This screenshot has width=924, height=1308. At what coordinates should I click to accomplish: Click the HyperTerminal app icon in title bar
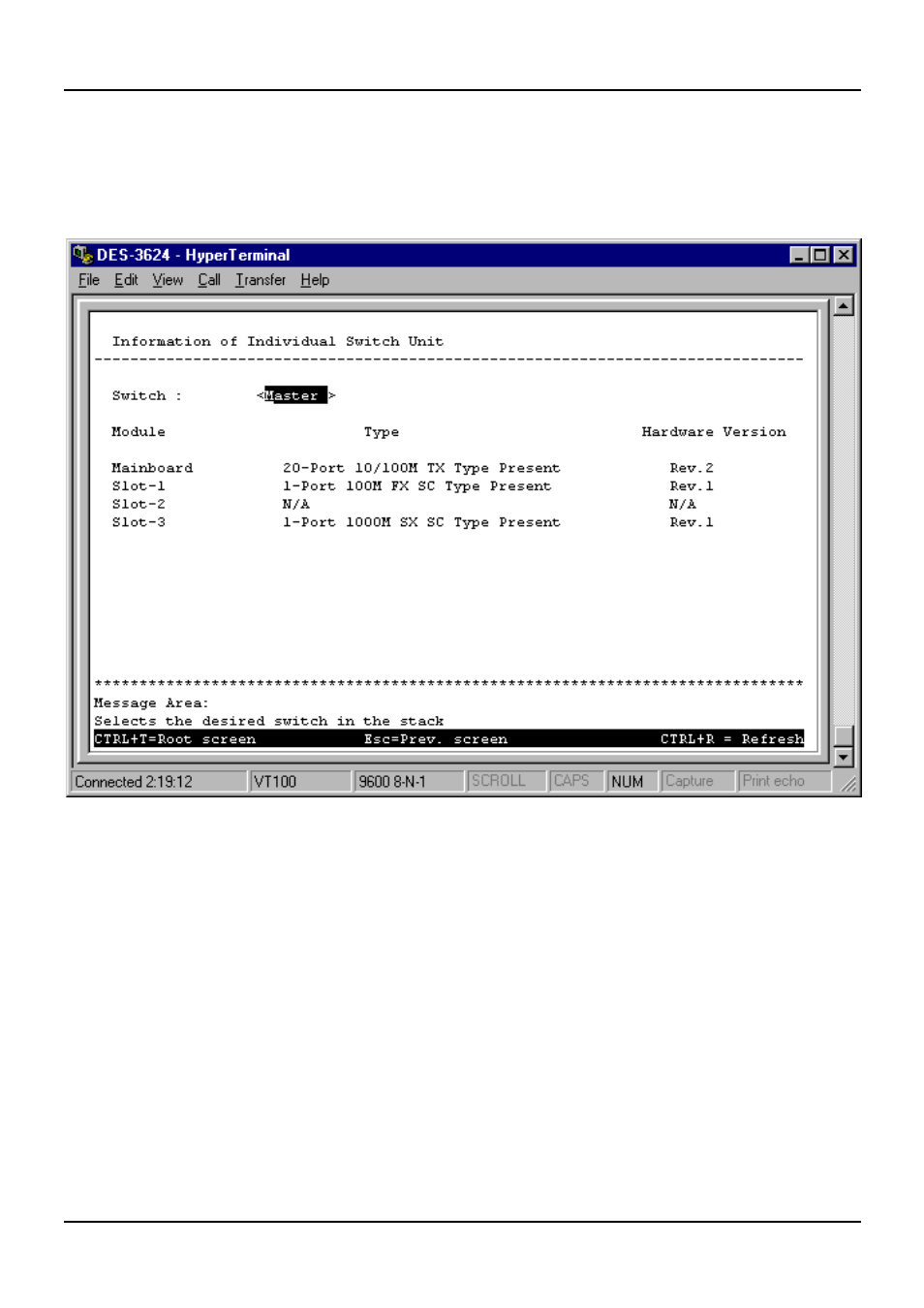click(82, 255)
